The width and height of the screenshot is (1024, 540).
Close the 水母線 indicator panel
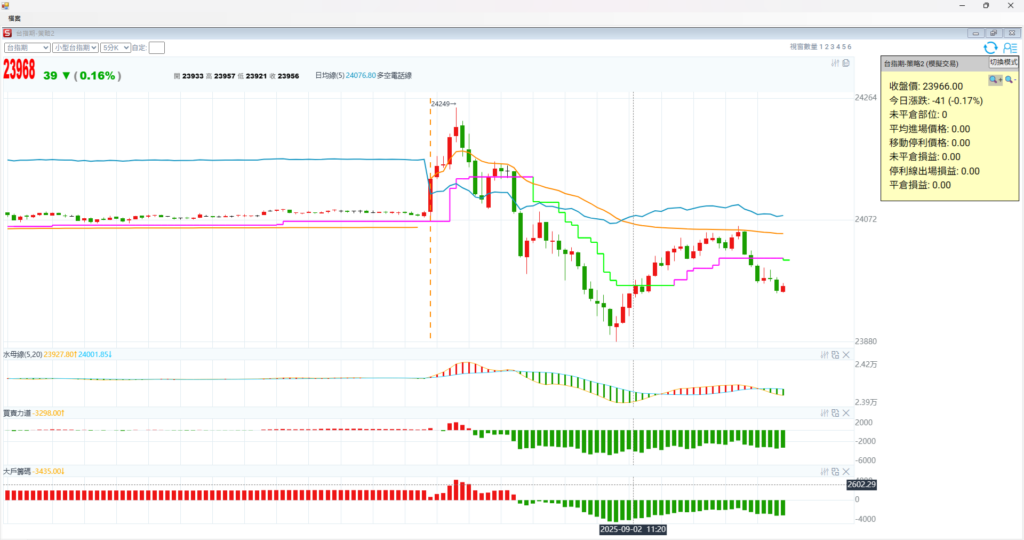point(846,355)
